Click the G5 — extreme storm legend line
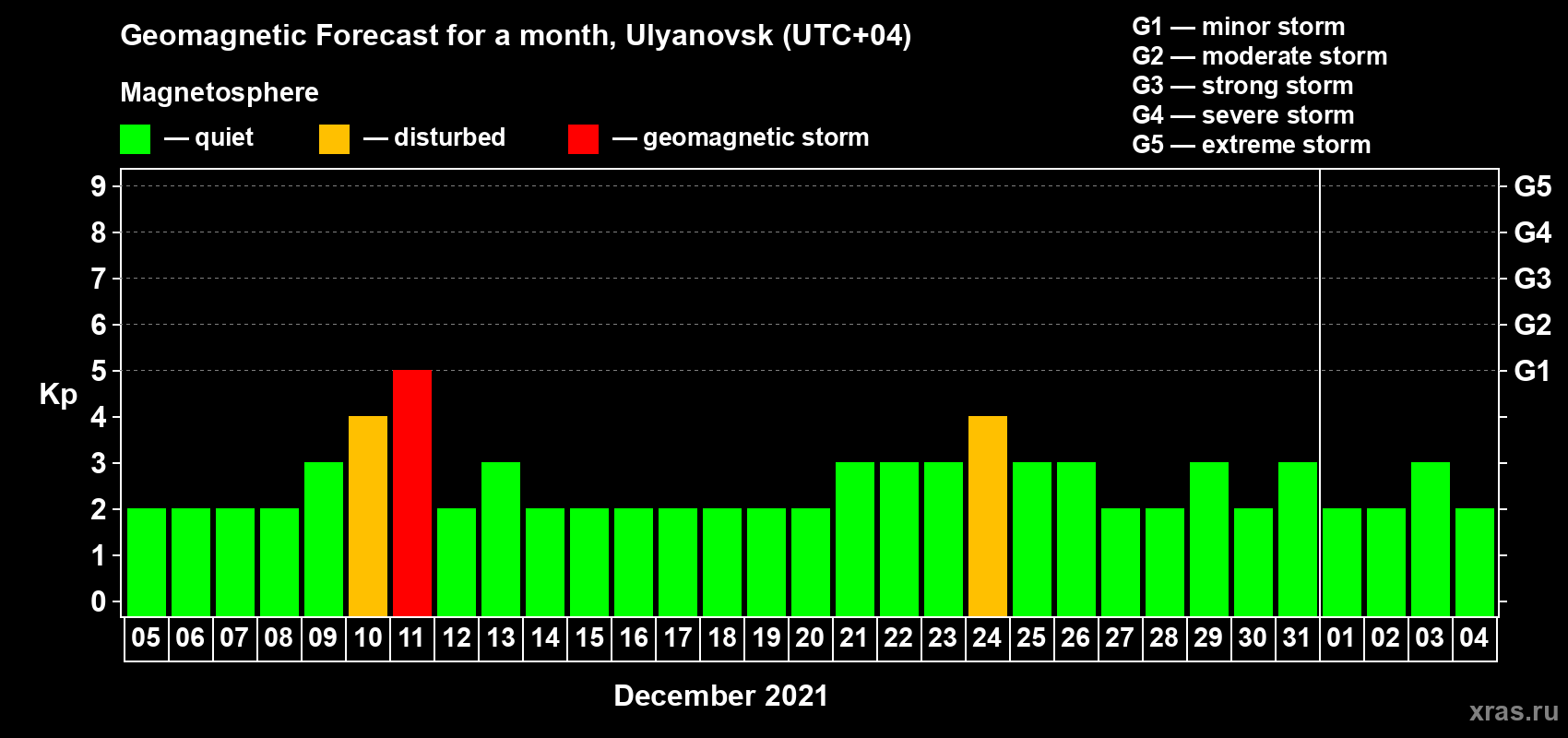The image size is (1568, 738). (x=1252, y=145)
